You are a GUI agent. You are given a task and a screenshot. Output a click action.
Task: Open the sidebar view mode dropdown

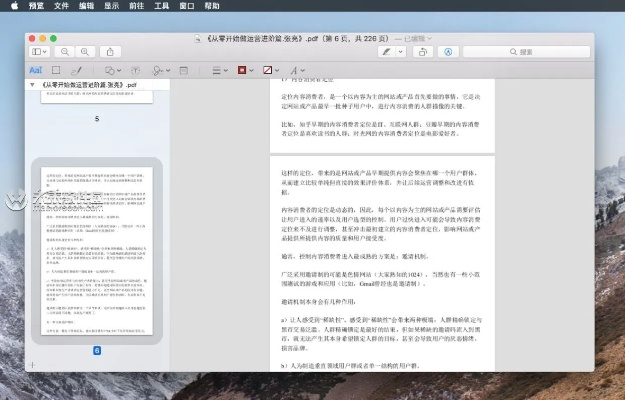[x=39, y=51]
